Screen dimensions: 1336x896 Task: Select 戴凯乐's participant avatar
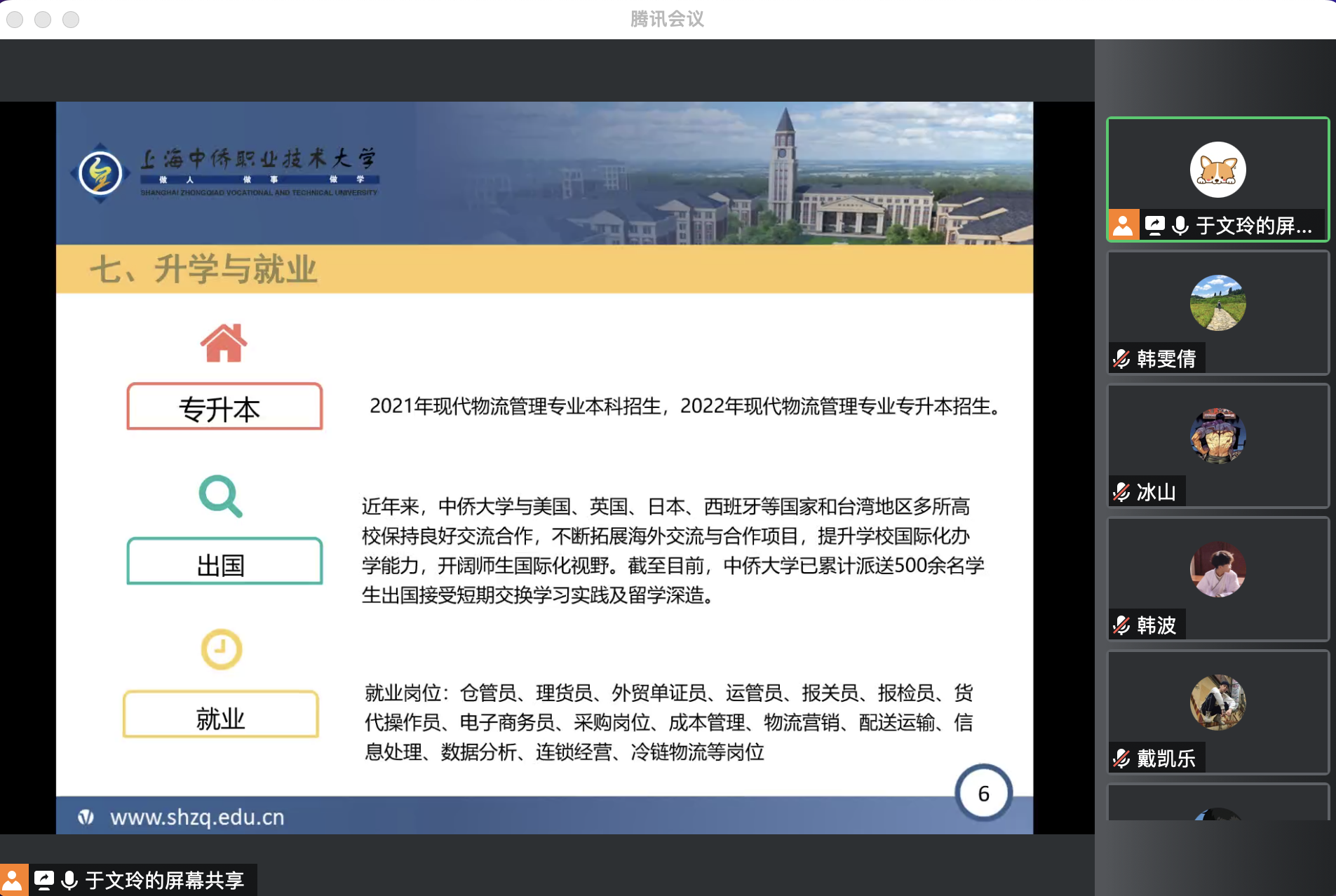click(x=1217, y=702)
